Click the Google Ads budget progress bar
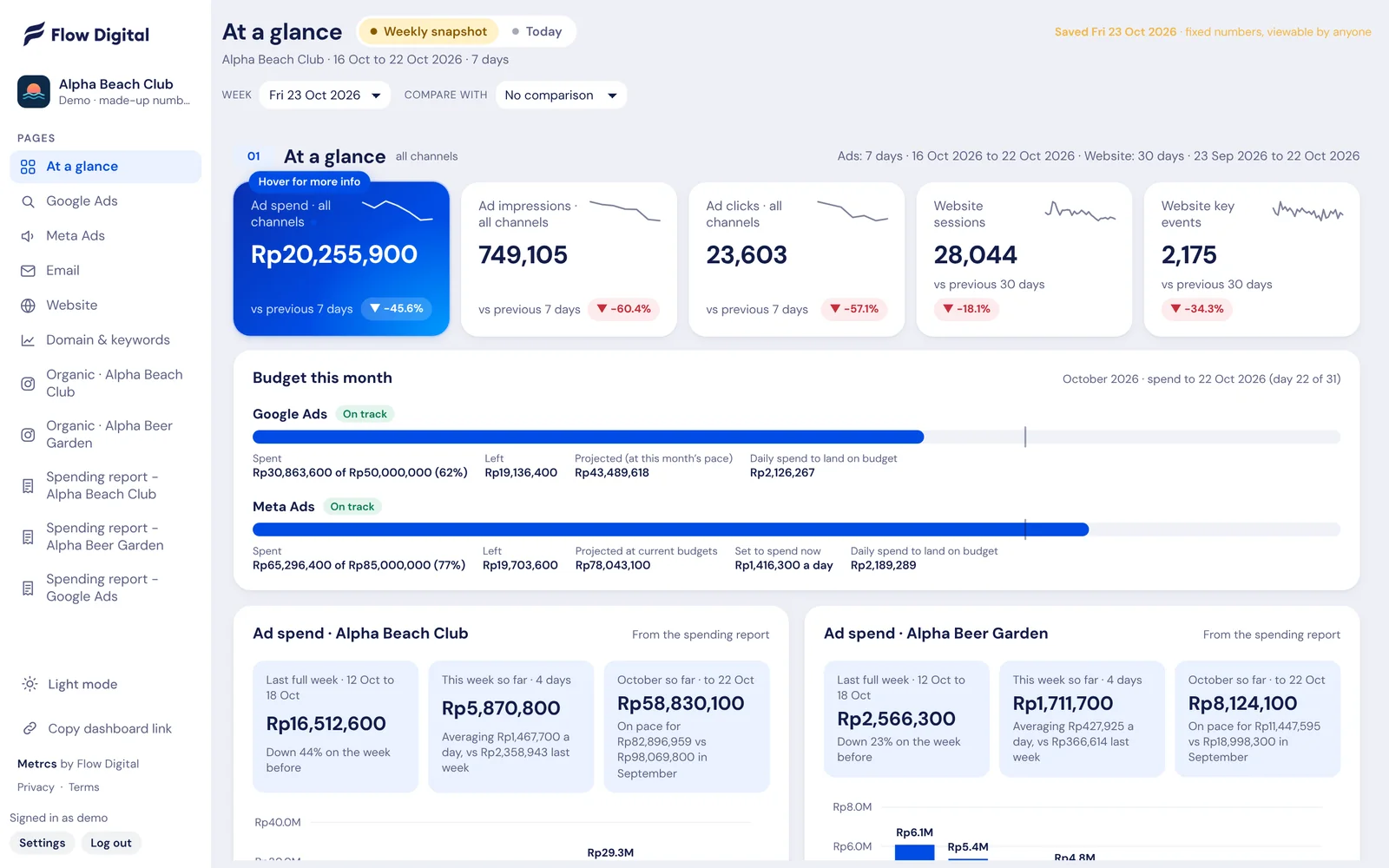The width and height of the screenshot is (1389, 868). pyautogui.click(x=796, y=437)
